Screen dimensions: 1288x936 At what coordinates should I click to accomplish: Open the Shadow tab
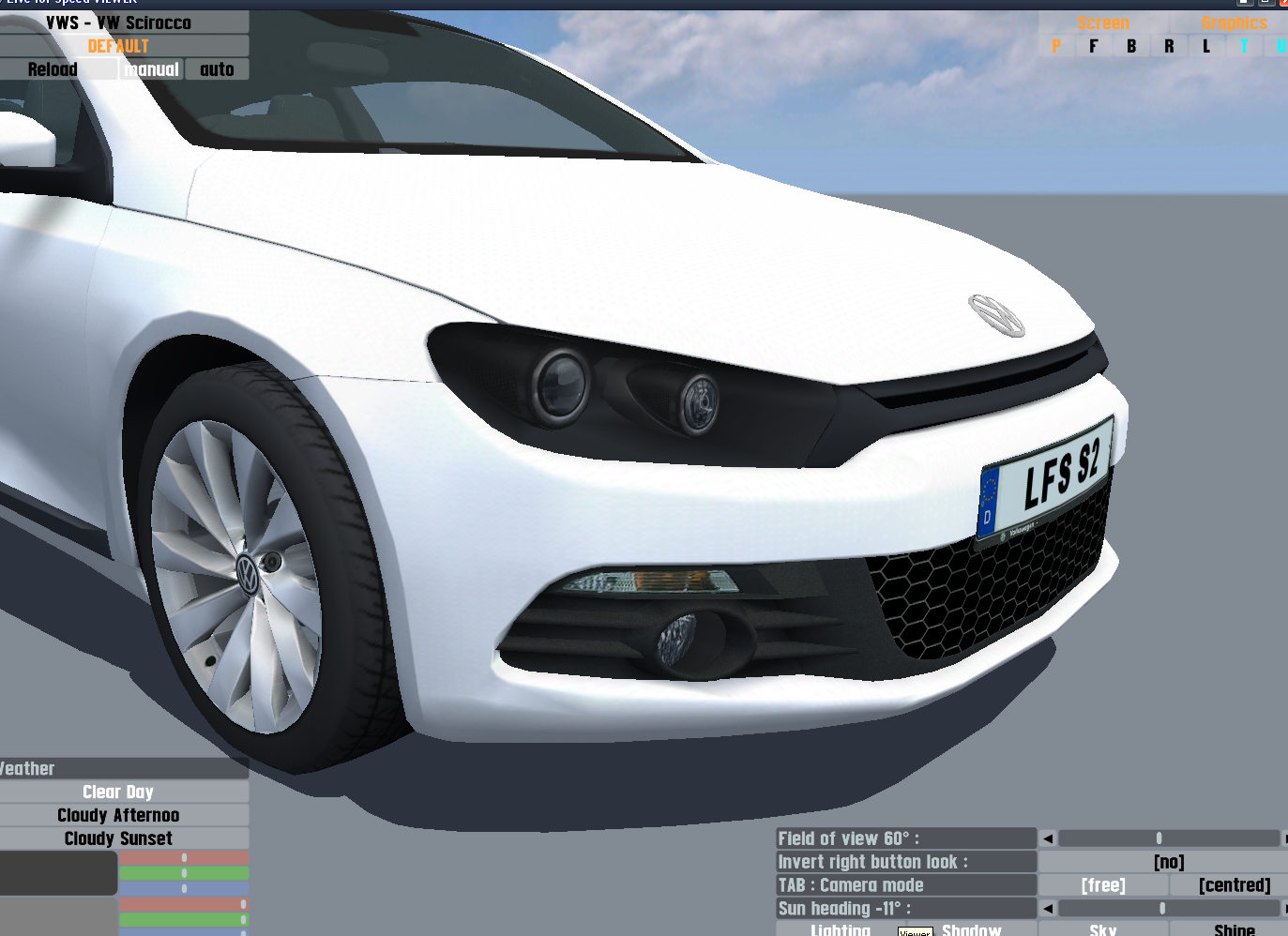[972, 929]
